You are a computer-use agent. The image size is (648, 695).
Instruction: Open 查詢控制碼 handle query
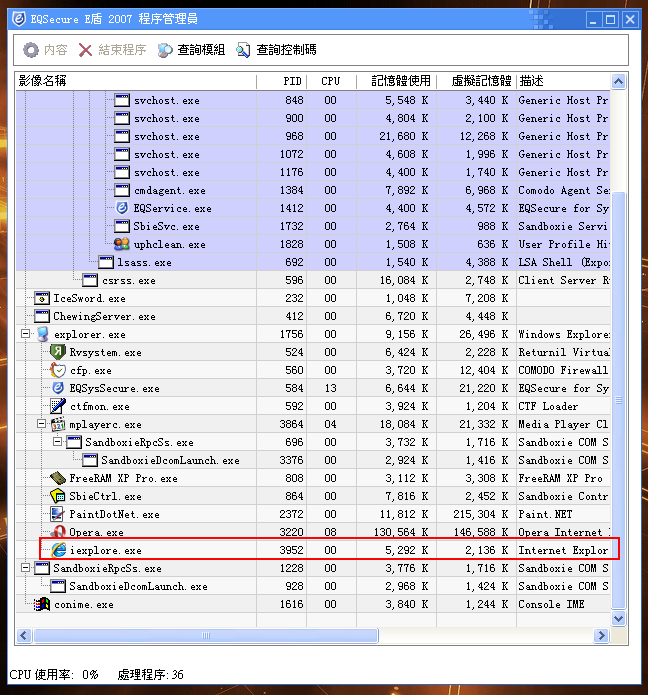[x=276, y=50]
